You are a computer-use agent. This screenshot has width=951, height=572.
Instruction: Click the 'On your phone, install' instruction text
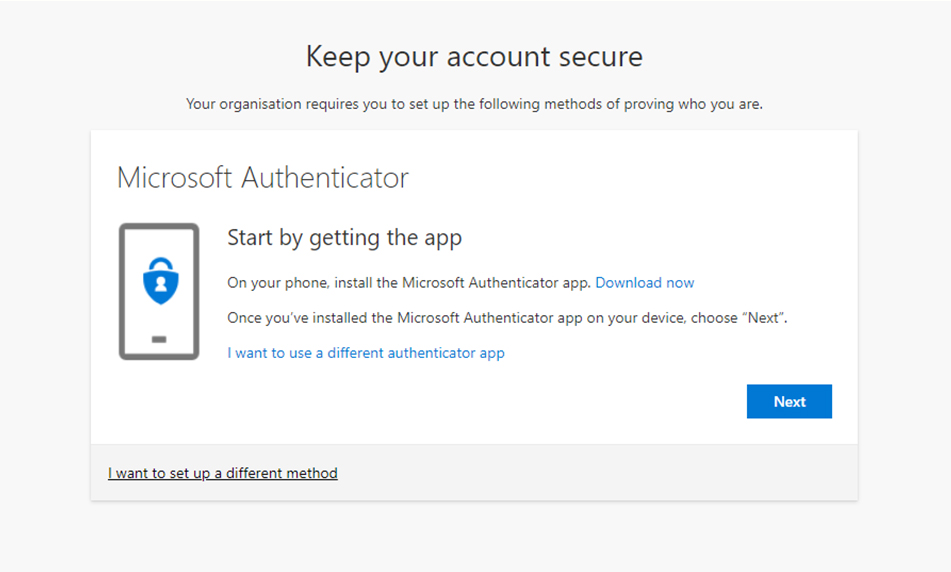click(408, 283)
